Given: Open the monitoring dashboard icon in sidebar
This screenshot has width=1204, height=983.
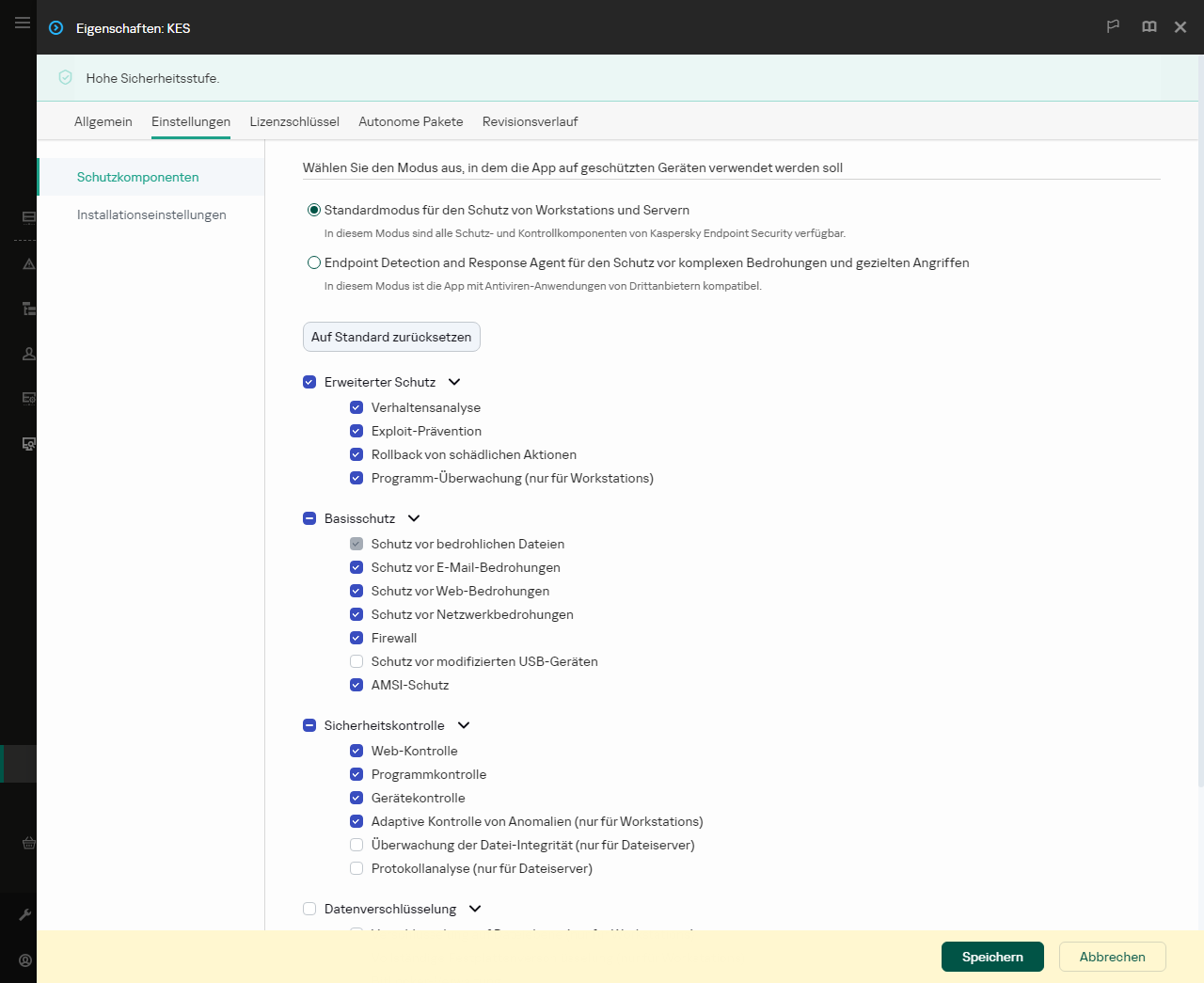Looking at the screenshot, I should (28, 216).
